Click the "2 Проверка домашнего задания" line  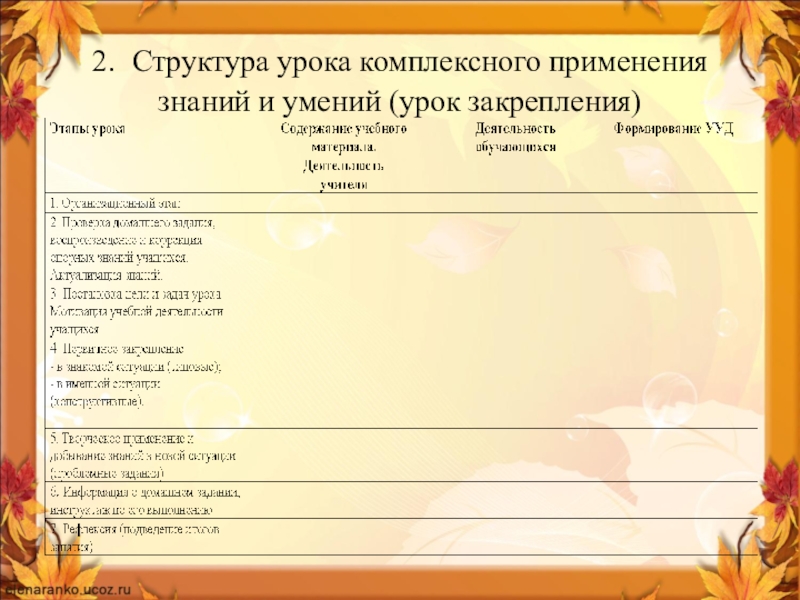pos(133,222)
